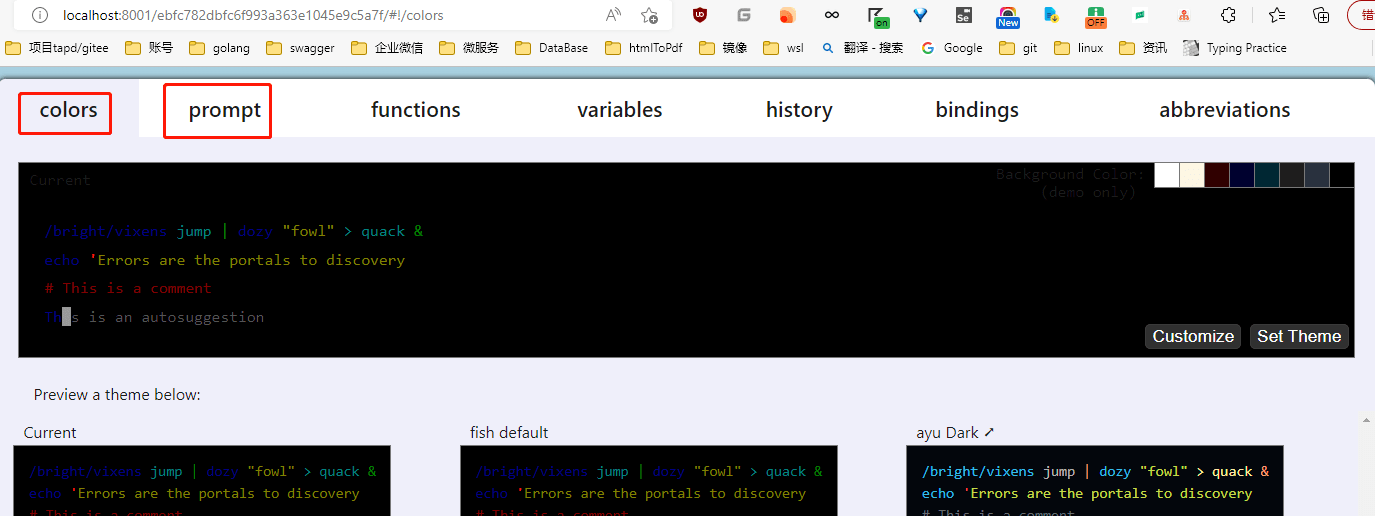Open the Favorites list icon

1277,15
